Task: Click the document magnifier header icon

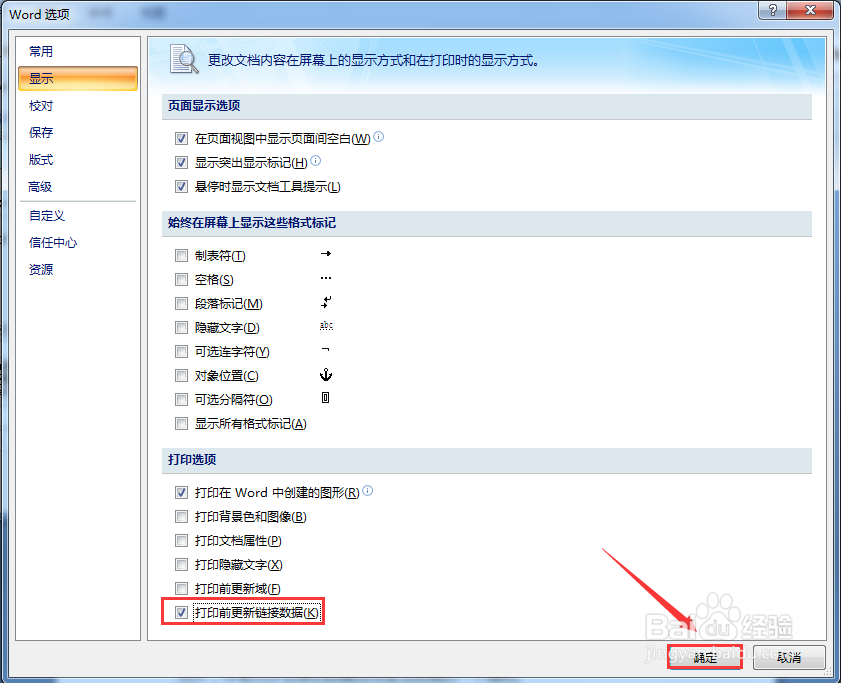Action: click(184, 59)
